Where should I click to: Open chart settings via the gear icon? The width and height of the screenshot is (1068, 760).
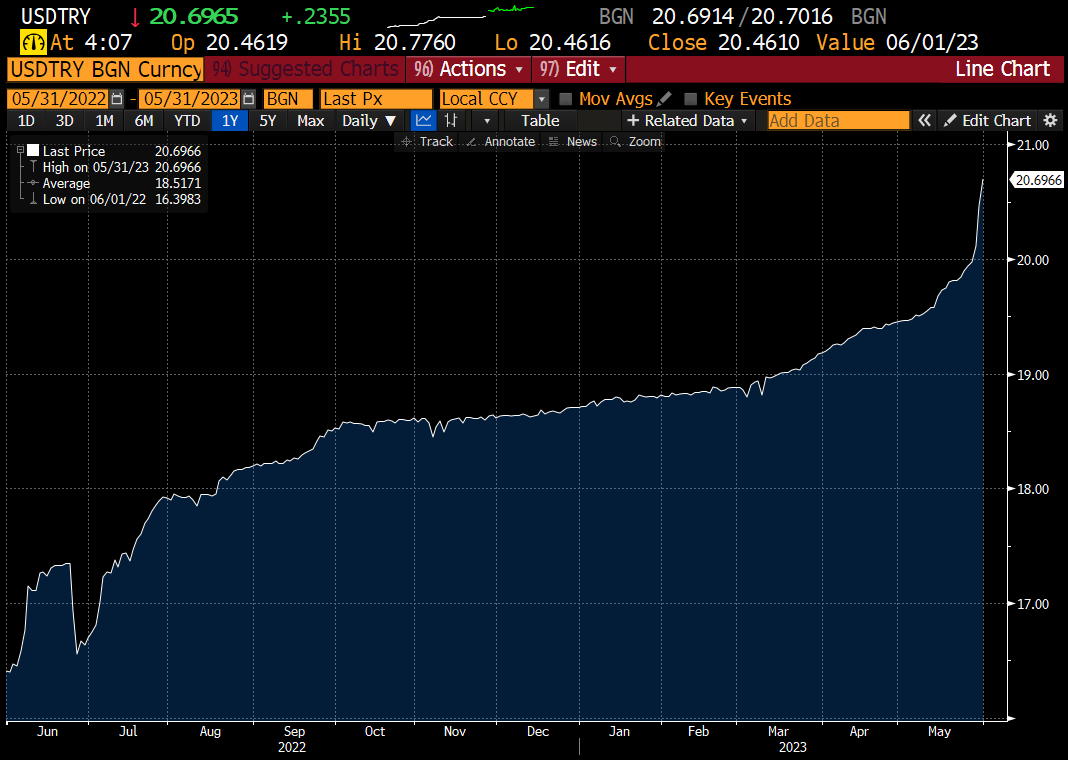click(1050, 120)
